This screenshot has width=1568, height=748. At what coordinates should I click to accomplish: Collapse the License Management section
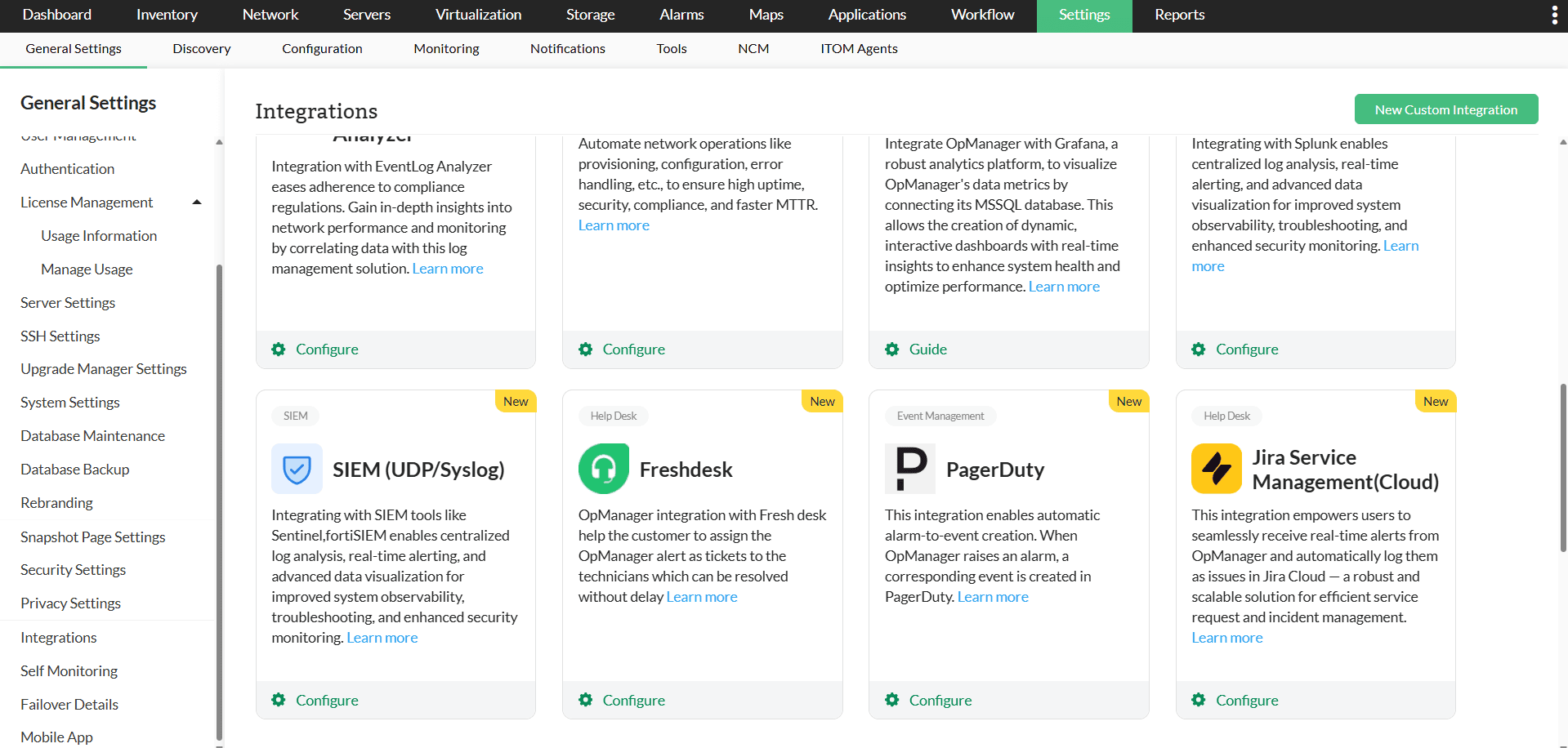coord(197,203)
